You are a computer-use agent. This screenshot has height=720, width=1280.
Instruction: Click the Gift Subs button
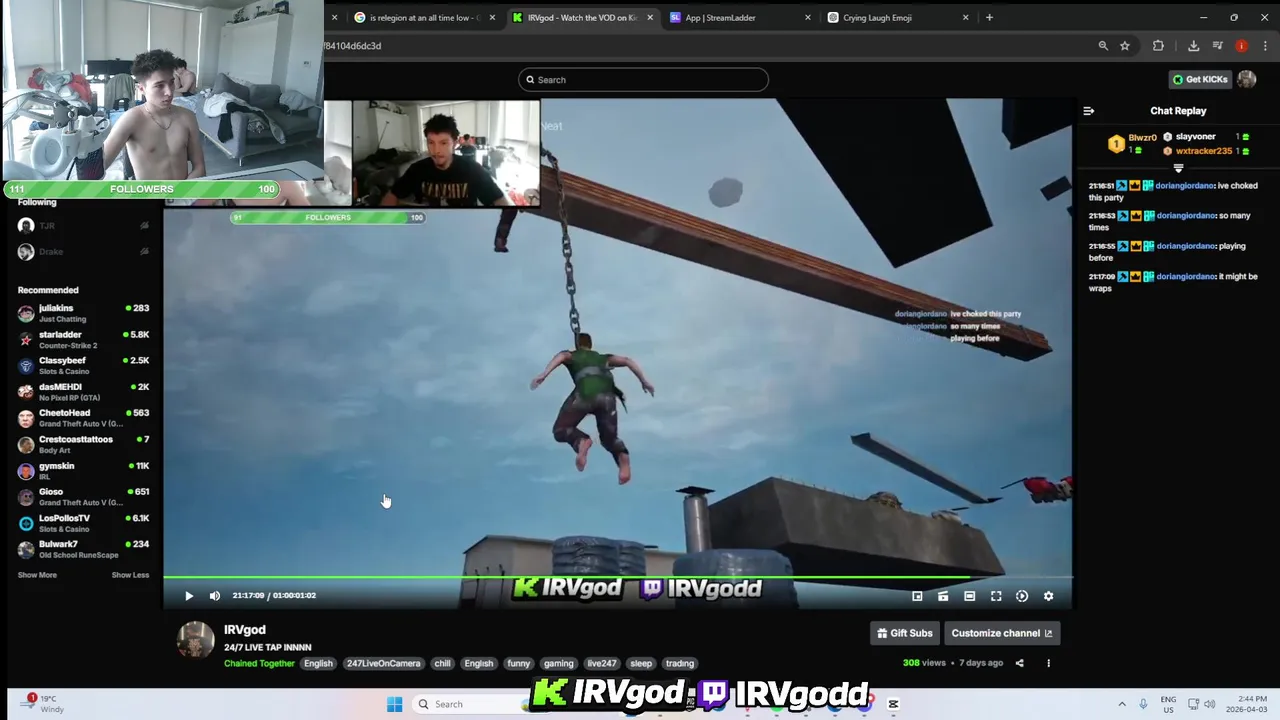tap(904, 633)
